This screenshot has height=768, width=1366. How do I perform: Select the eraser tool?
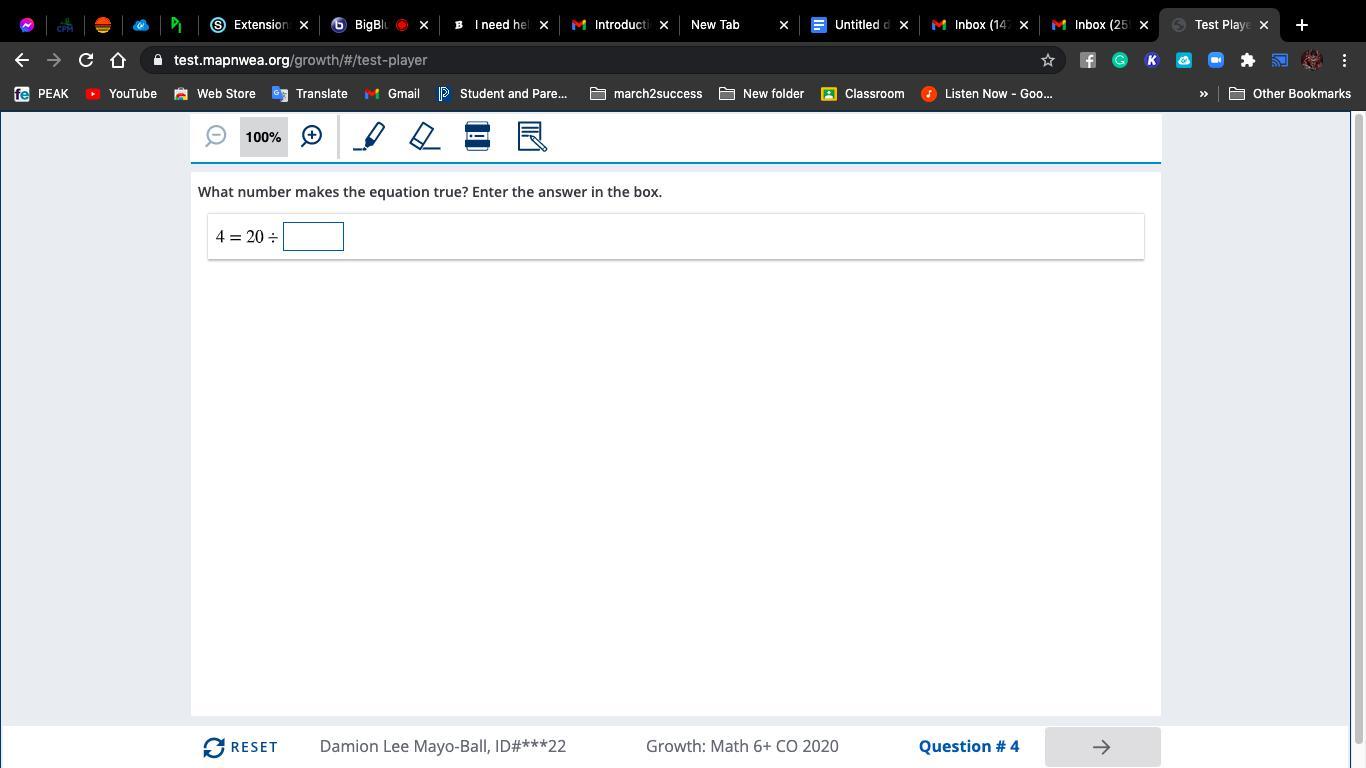425,136
